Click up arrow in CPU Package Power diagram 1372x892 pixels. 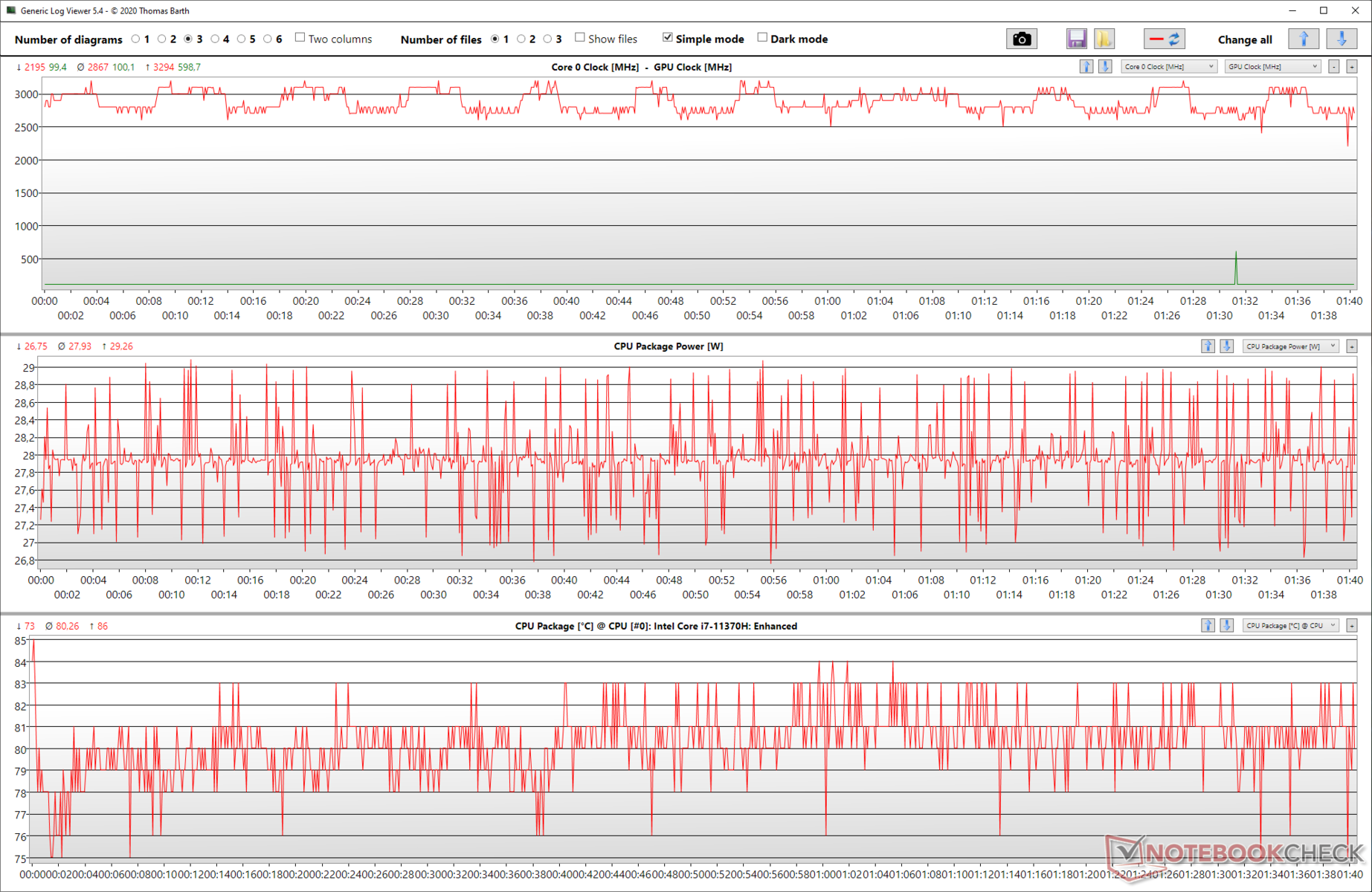pyautogui.click(x=1208, y=346)
